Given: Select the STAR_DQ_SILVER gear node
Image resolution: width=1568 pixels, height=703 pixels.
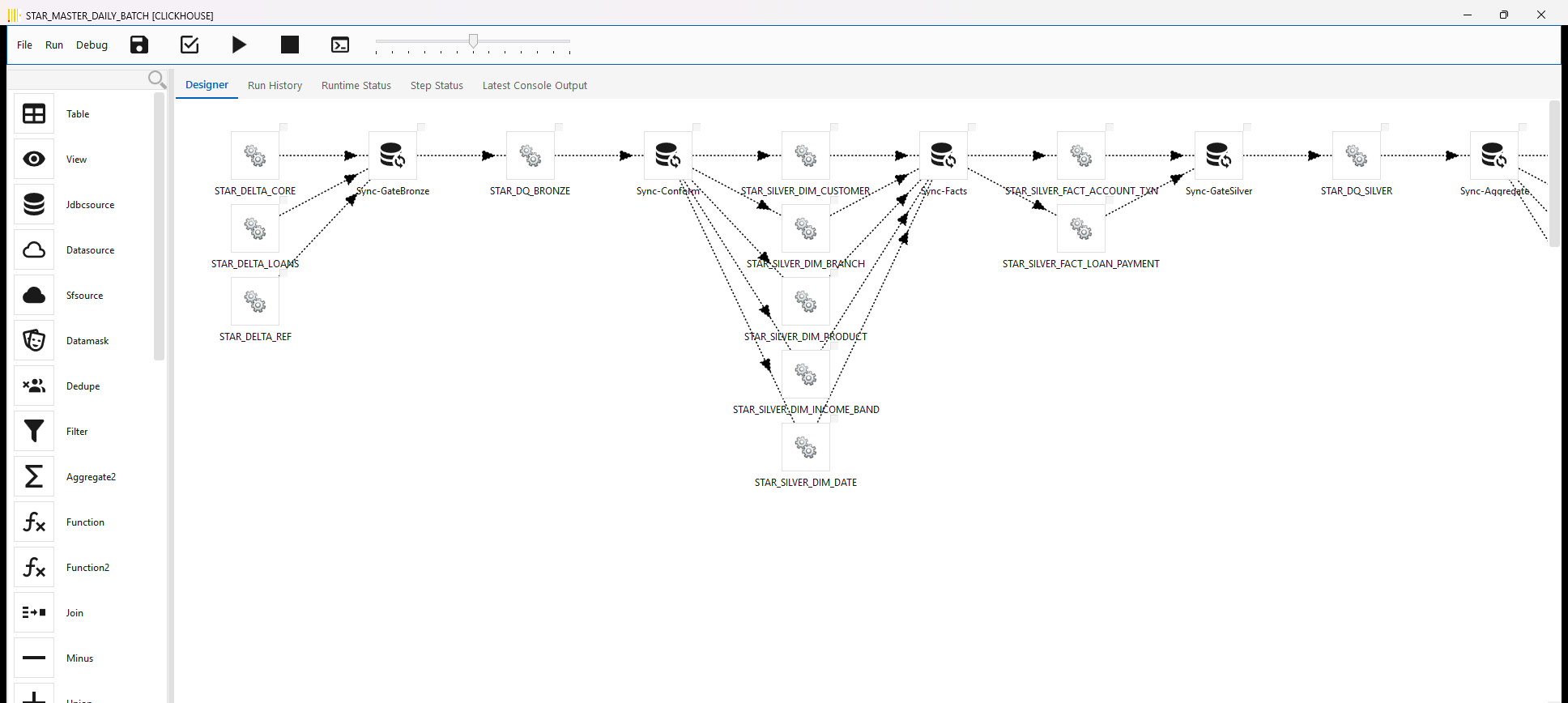Looking at the screenshot, I should point(1357,156).
